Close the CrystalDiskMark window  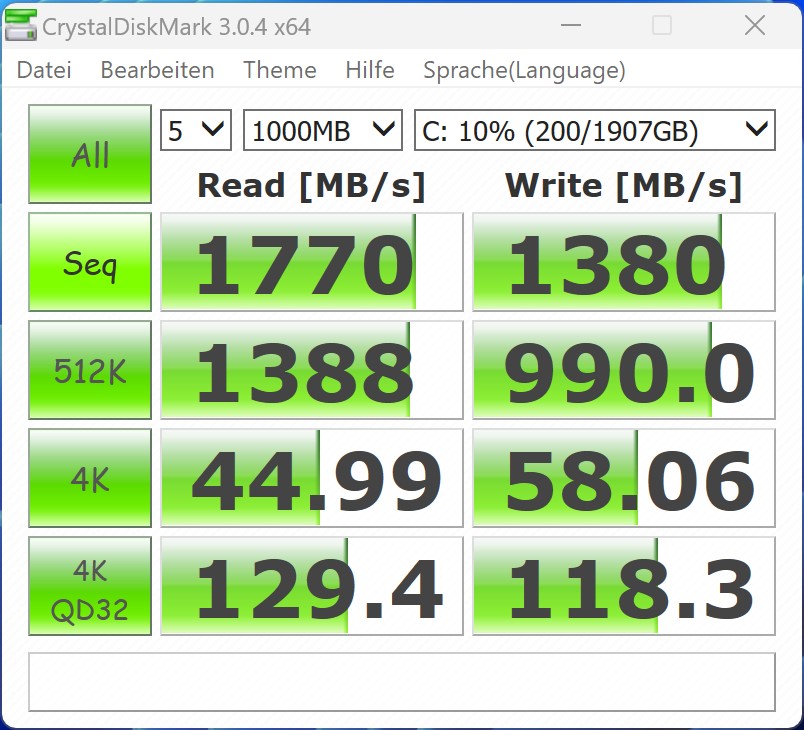[755, 25]
